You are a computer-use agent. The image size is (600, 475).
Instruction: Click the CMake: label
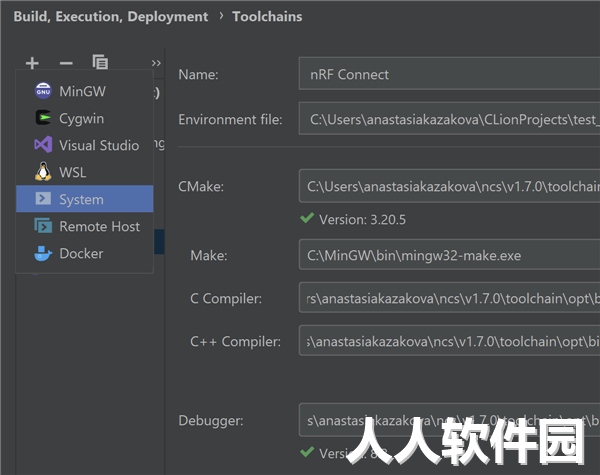click(x=201, y=186)
